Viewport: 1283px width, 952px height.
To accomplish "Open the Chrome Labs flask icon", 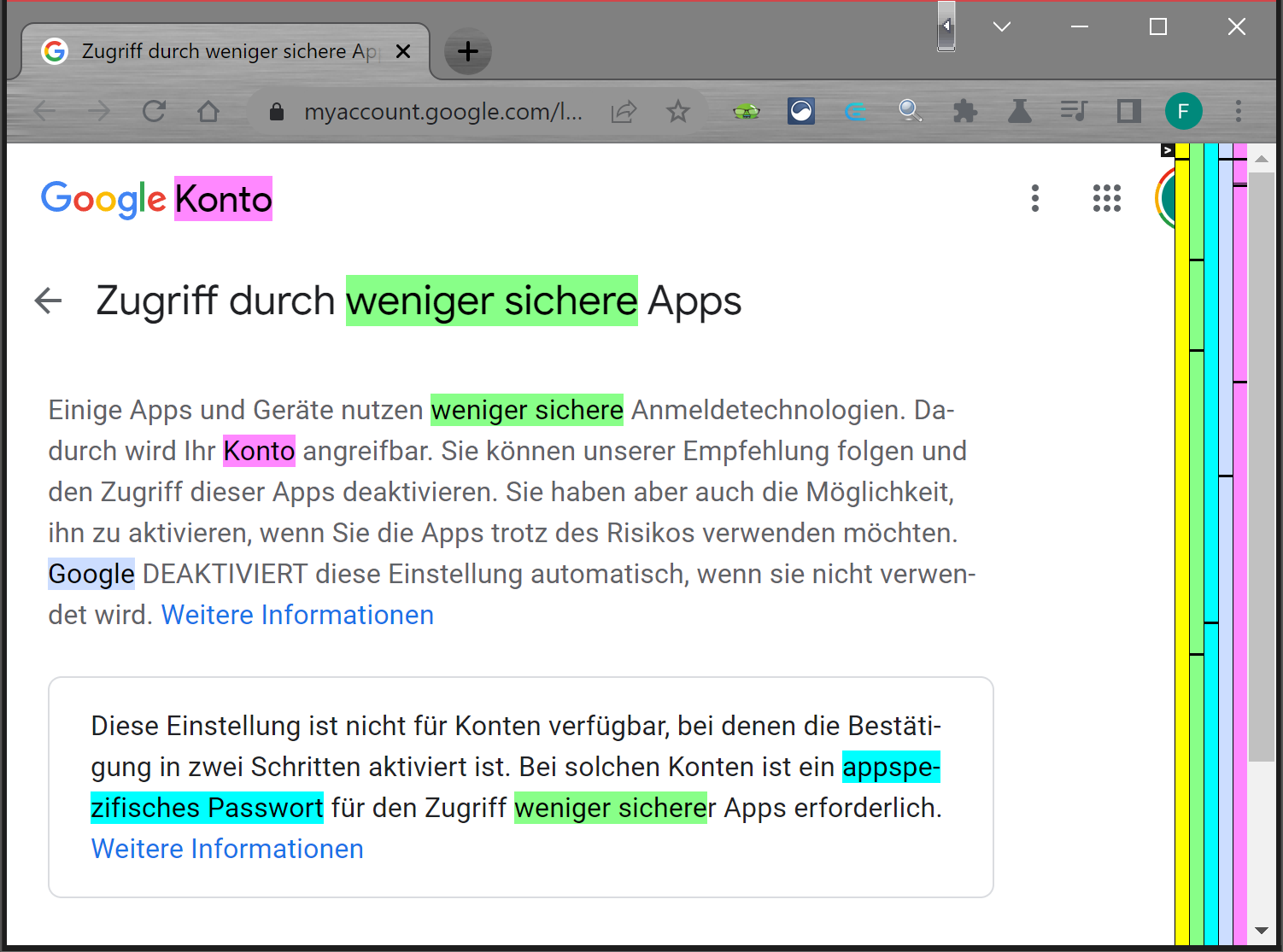I will [1019, 111].
